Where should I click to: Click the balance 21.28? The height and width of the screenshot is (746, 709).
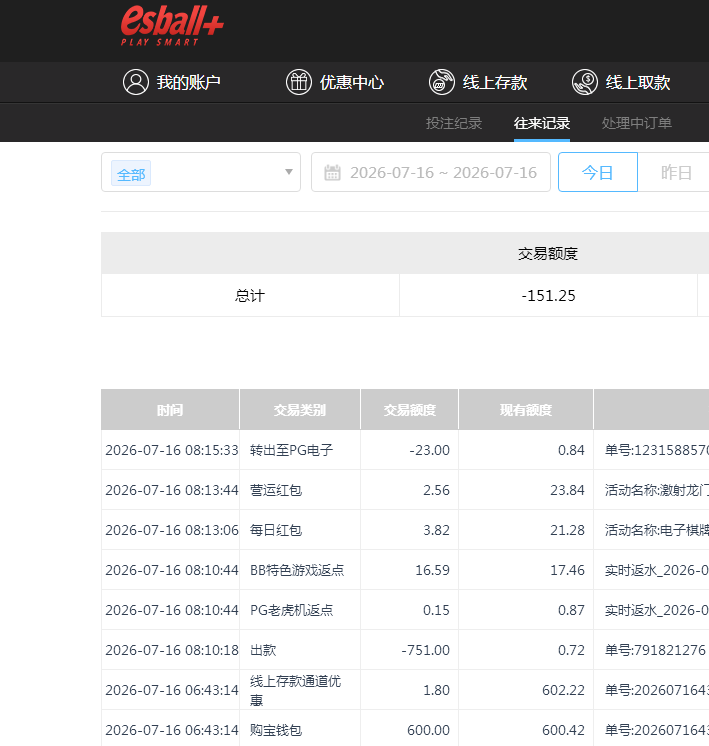(x=567, y=530)
